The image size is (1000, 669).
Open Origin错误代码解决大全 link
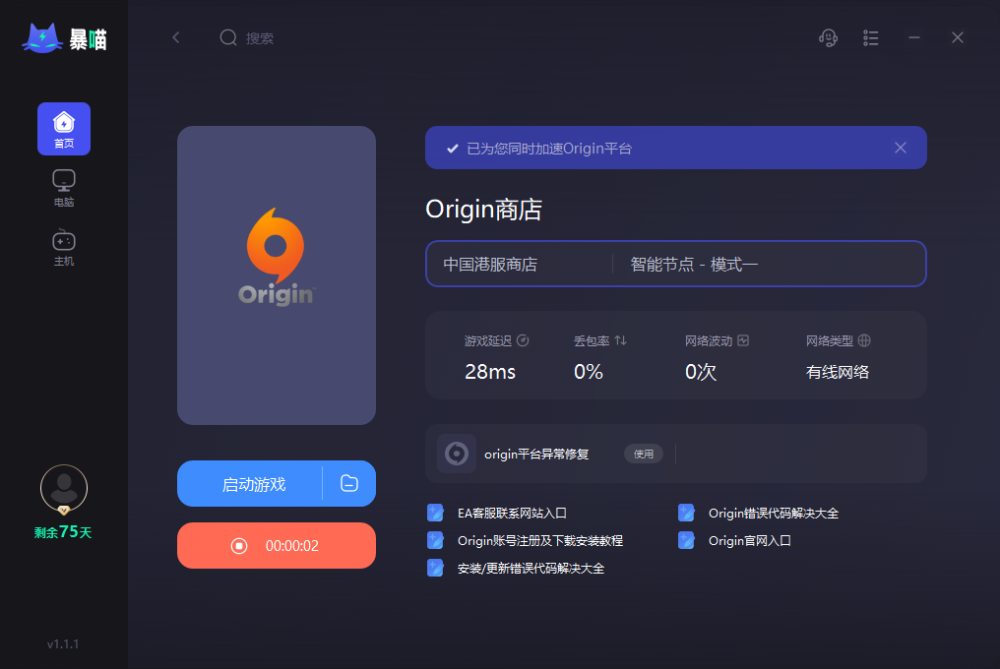pyautogui.click(x=774, y=513)
